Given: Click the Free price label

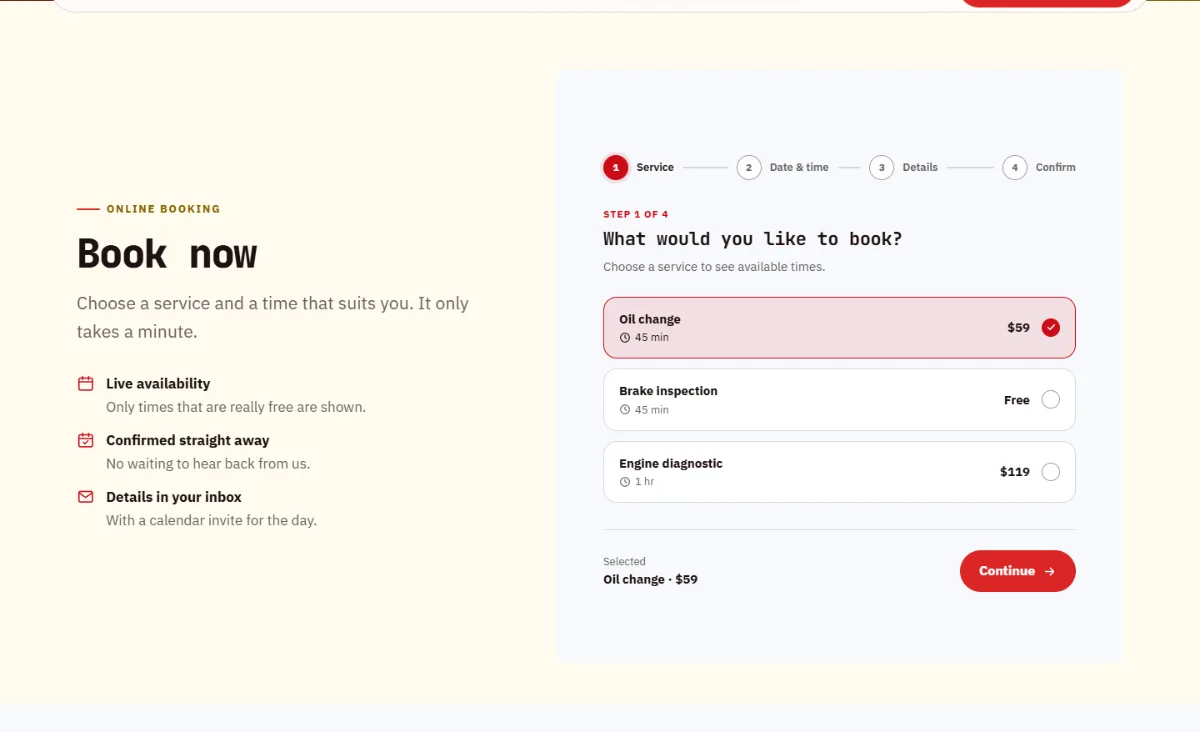Looking at the screenshot, I should click(1017, 400).
